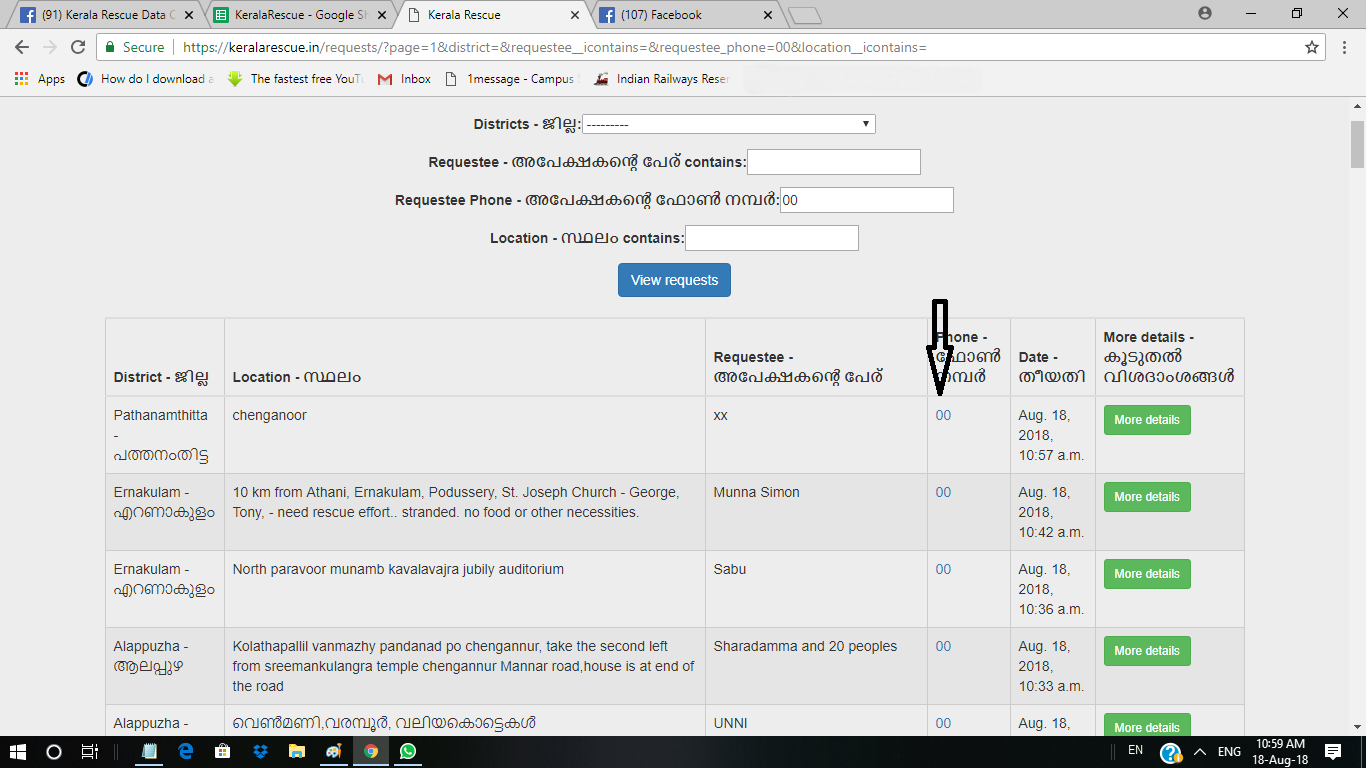1366x768 pixels.
Task: Open More details for Munna Simon request
Action: 1146,497
